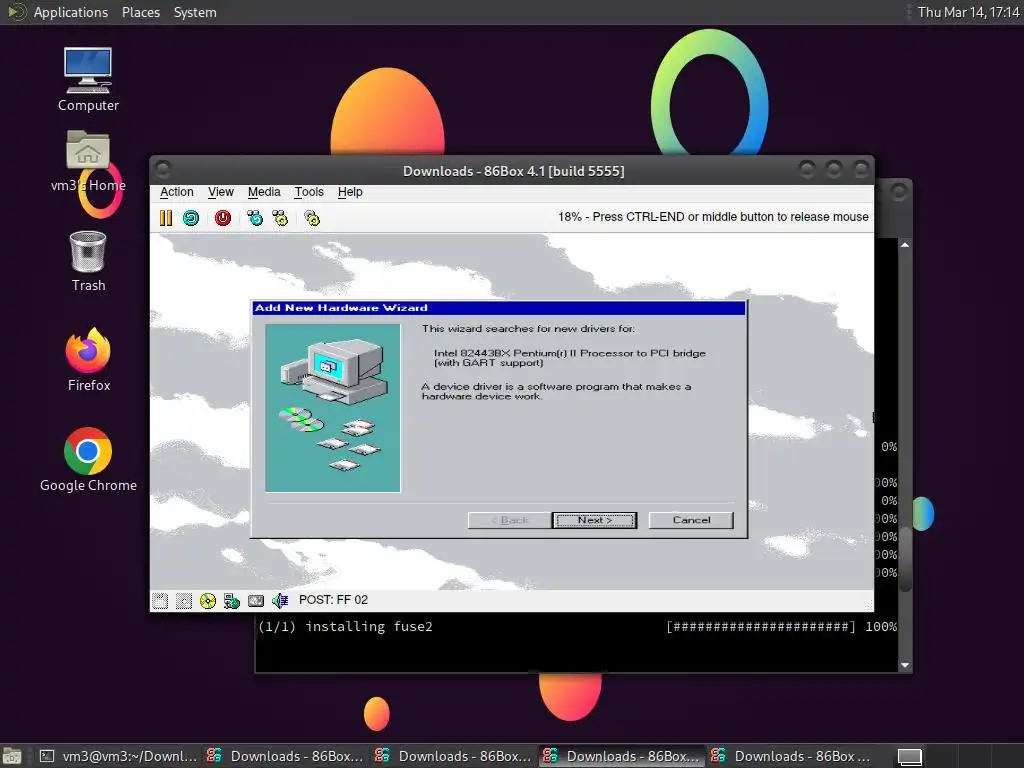Switch to the vm3@vm3 terminal taskbar entry
Viewport: 1024px width, 768px height.
click(x=118, y=756)
